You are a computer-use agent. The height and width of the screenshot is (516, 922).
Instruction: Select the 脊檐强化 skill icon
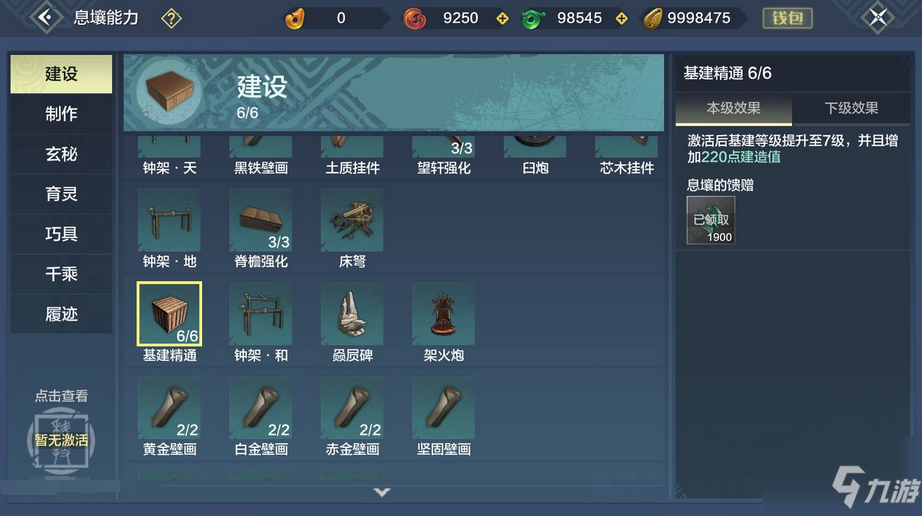coord(260,220)
